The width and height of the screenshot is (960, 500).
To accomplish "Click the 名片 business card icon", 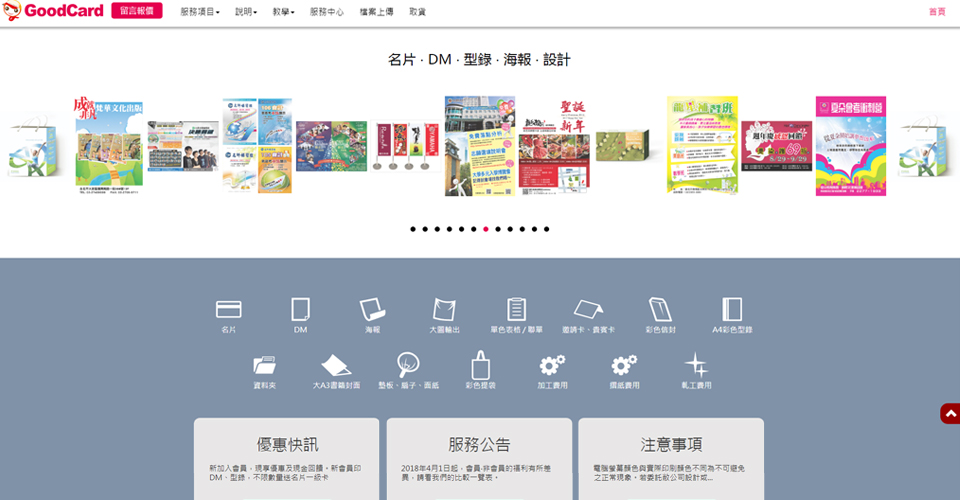I will coord(229,310).
